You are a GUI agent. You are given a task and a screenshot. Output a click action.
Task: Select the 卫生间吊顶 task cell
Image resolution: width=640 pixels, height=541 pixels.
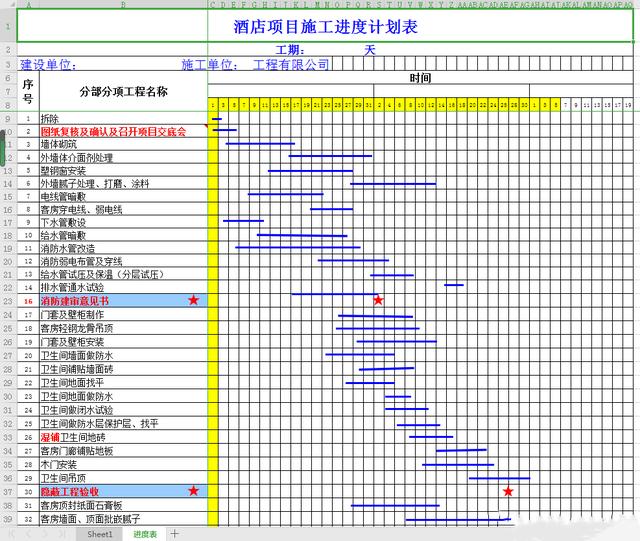coord(124,478)
